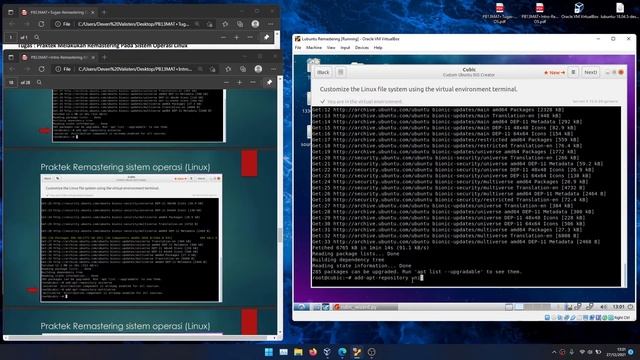Click the Back button in Cubic
This screenshot has width=640, height=360.
point(323,72)
